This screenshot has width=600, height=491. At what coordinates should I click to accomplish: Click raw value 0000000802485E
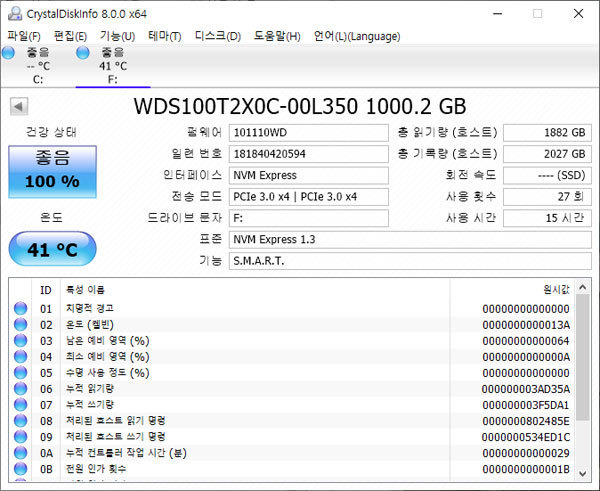click(x=526, y=421)
